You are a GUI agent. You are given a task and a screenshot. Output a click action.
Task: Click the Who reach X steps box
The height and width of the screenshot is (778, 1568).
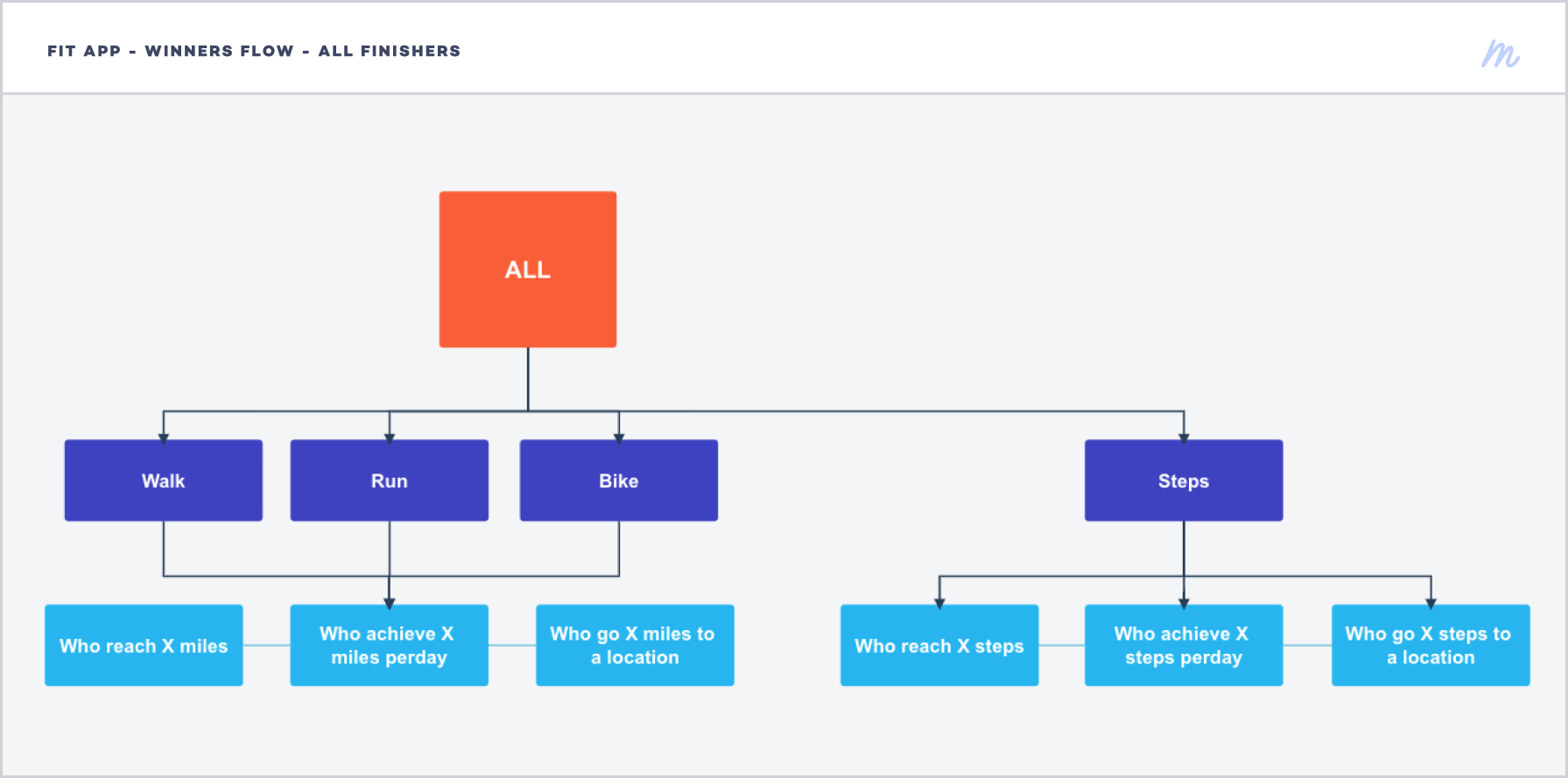tap(939, 645)
